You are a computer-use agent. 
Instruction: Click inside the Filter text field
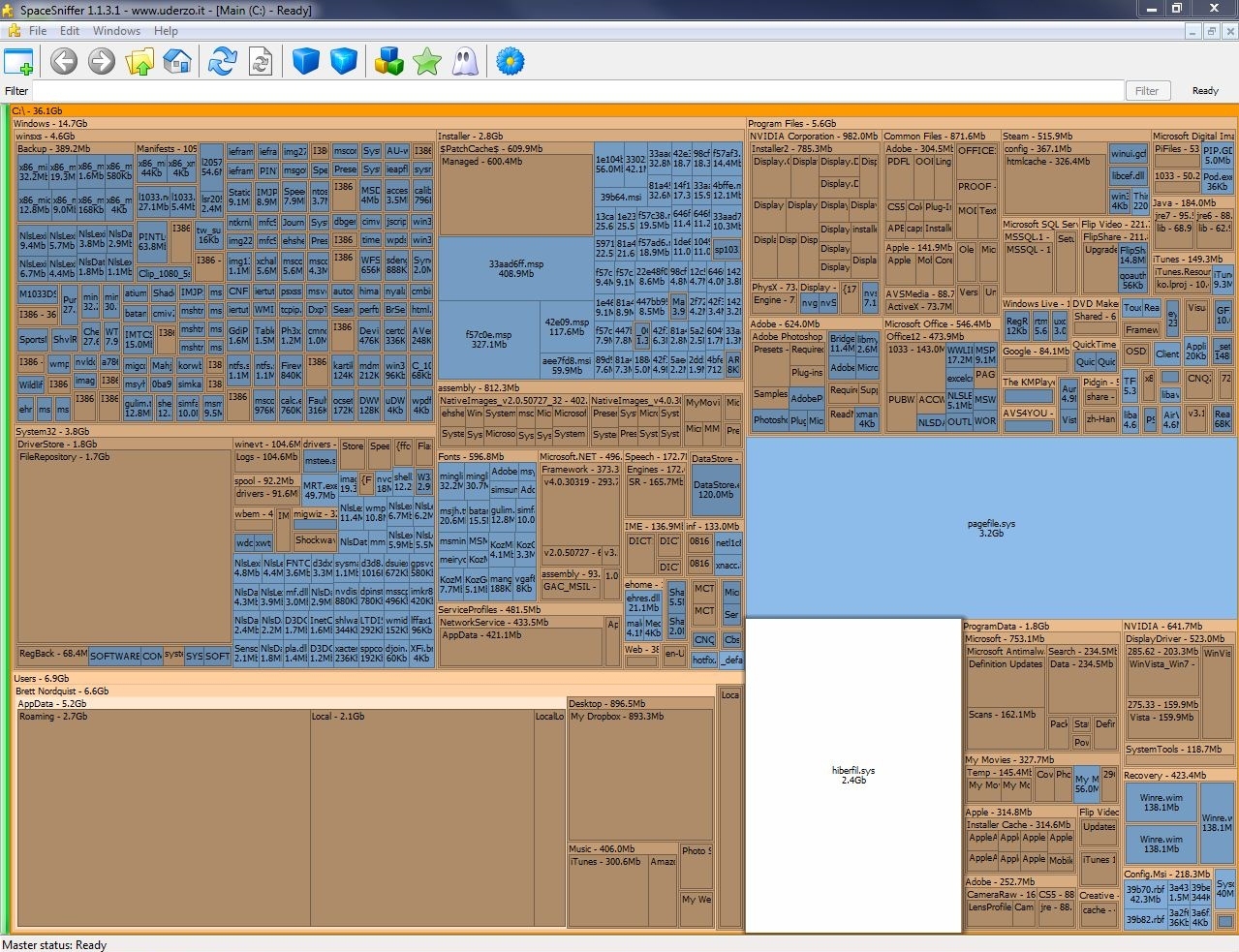point(576,91)
